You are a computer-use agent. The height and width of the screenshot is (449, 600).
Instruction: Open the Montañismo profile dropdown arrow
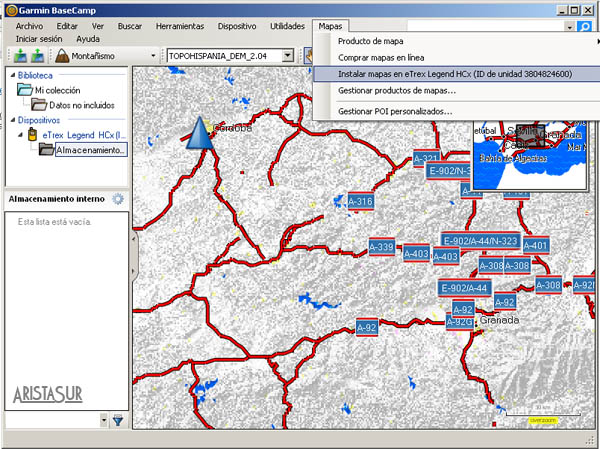153,56
